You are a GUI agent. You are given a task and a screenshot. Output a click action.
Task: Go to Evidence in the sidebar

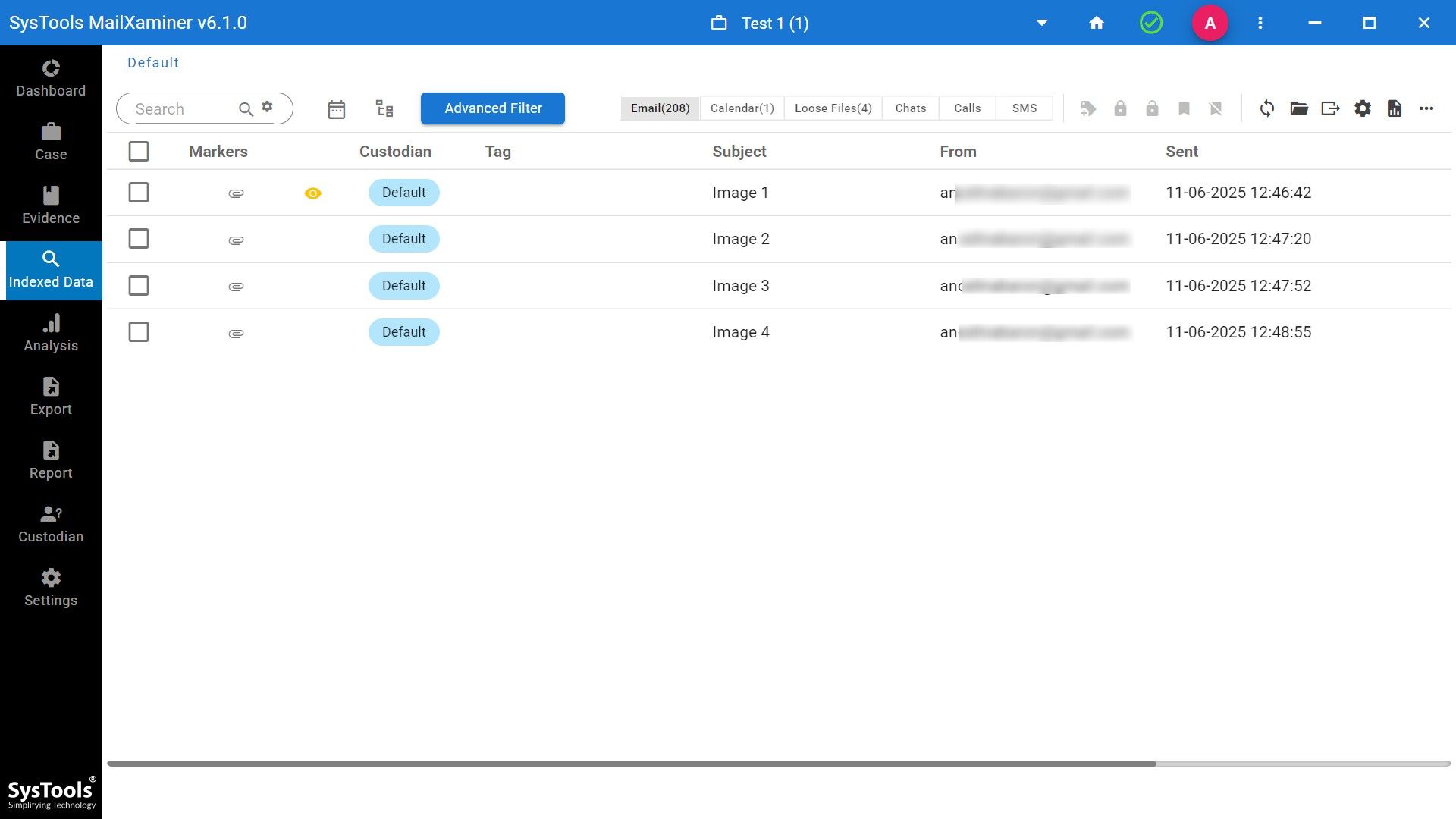point(51,206)
